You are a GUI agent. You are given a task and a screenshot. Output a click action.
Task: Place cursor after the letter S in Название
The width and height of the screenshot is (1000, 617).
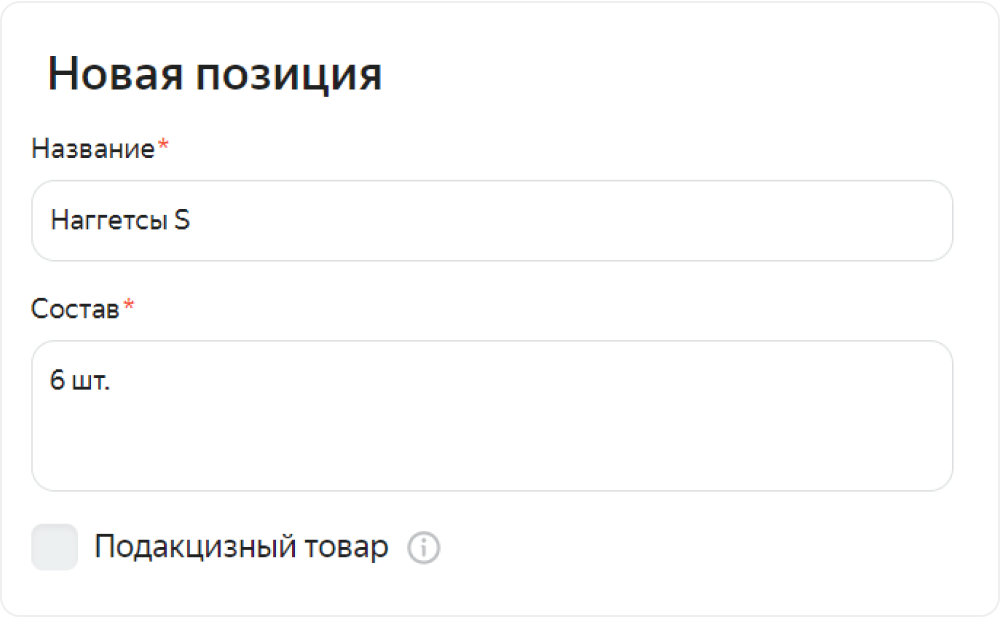tap(192, 220)
